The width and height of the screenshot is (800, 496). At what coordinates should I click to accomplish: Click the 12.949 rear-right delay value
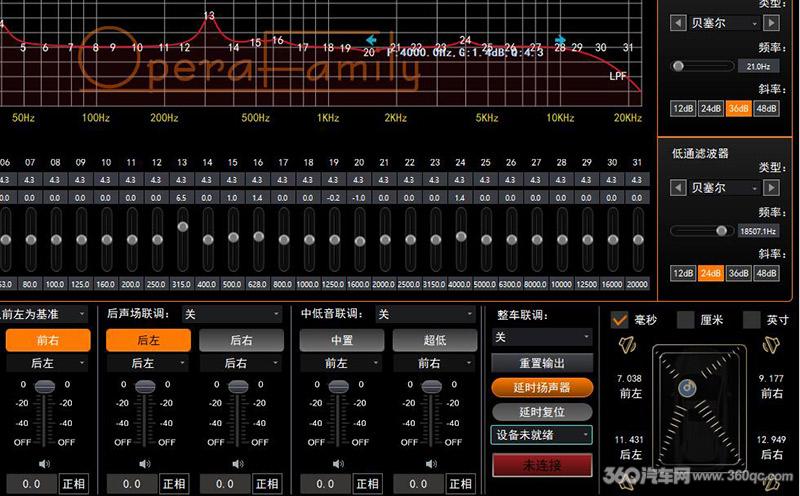click(771, 439)
